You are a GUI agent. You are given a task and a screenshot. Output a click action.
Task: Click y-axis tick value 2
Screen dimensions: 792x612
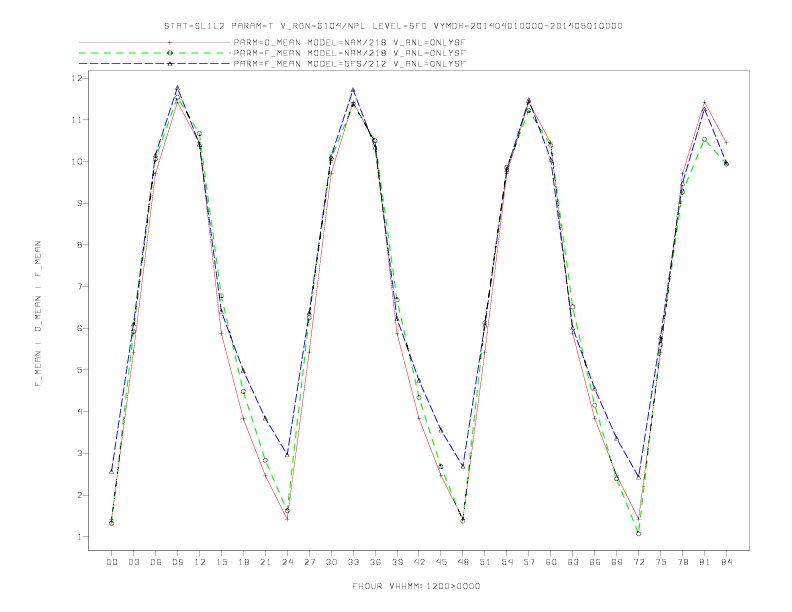(79, 495)
